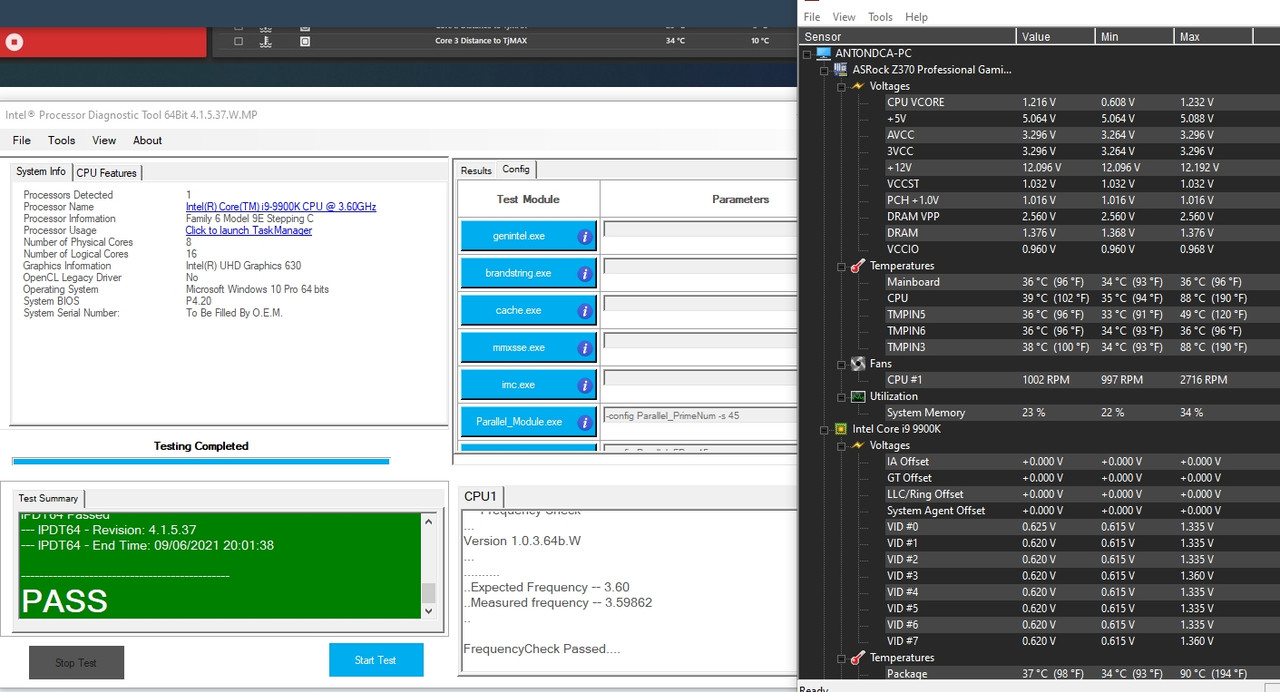
Task: Click the genintel.exe parameters field
Action: coord(700,230)
